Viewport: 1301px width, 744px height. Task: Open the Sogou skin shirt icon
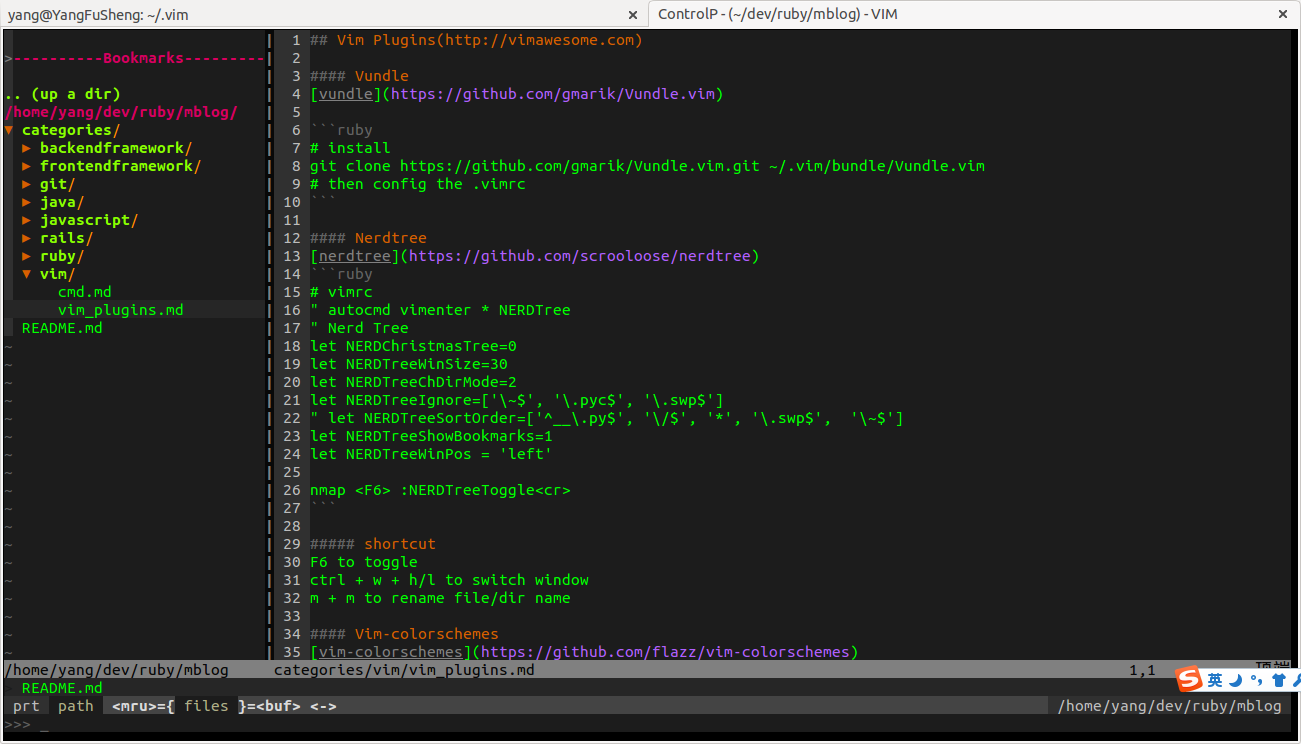pyautogui.click(x=1278, y=681)
